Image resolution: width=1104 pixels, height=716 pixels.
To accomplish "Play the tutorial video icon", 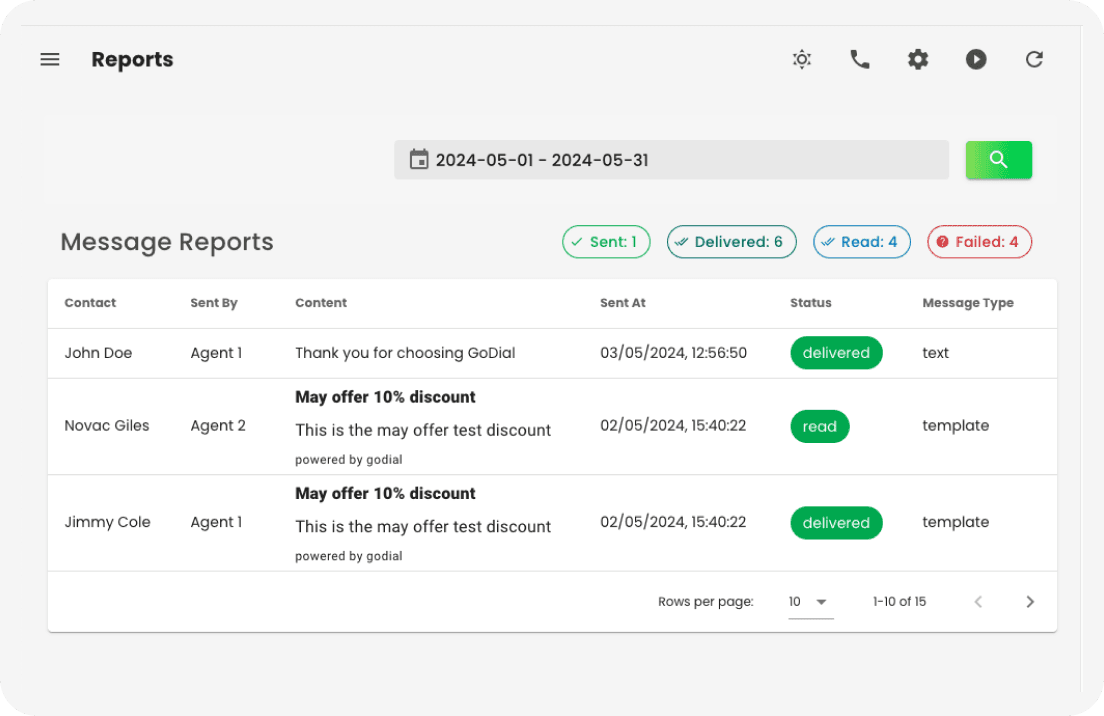I will pyautogui.click(x=975, y=59).
